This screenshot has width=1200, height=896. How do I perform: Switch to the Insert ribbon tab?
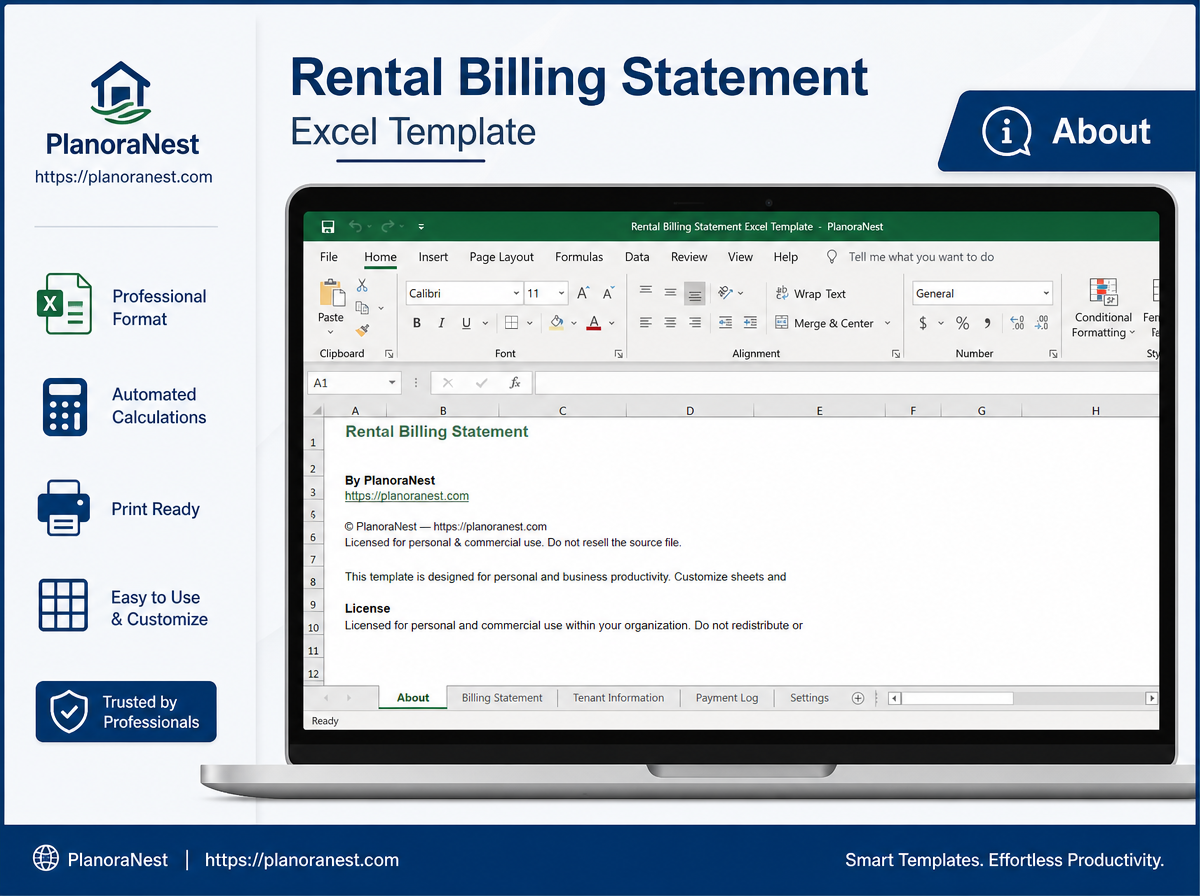tap(433, 257)
